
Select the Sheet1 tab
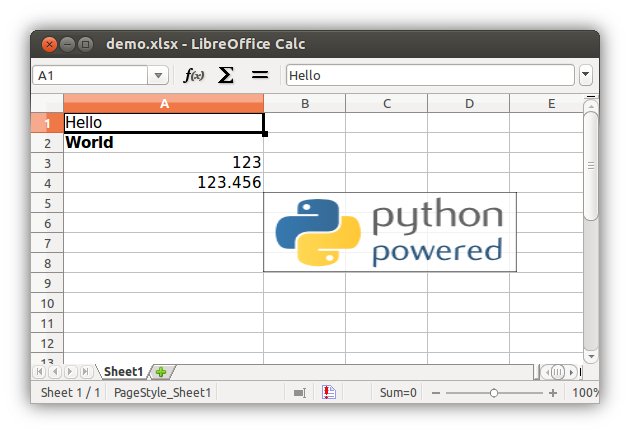pyautogui.click(x=123, y=372)
